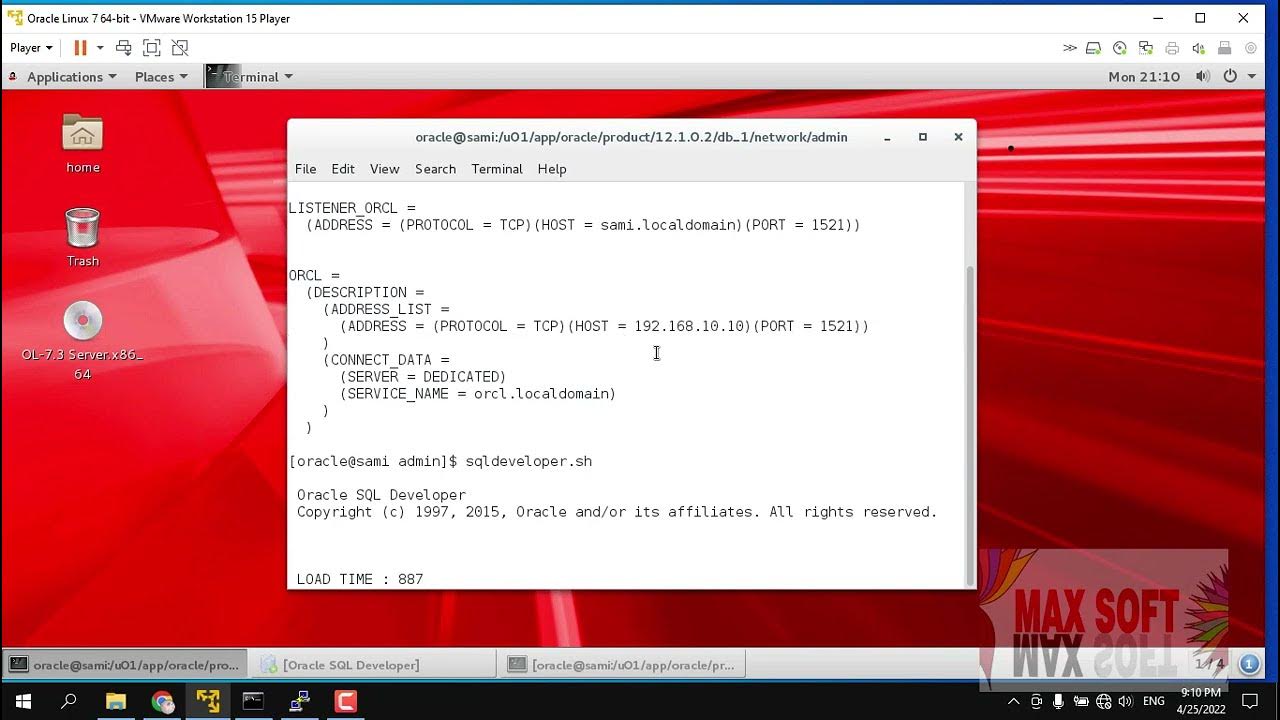Click the Windows network globe tray icon
Viewport: 1280px width, 720px height.
(x=1103, y=702)
